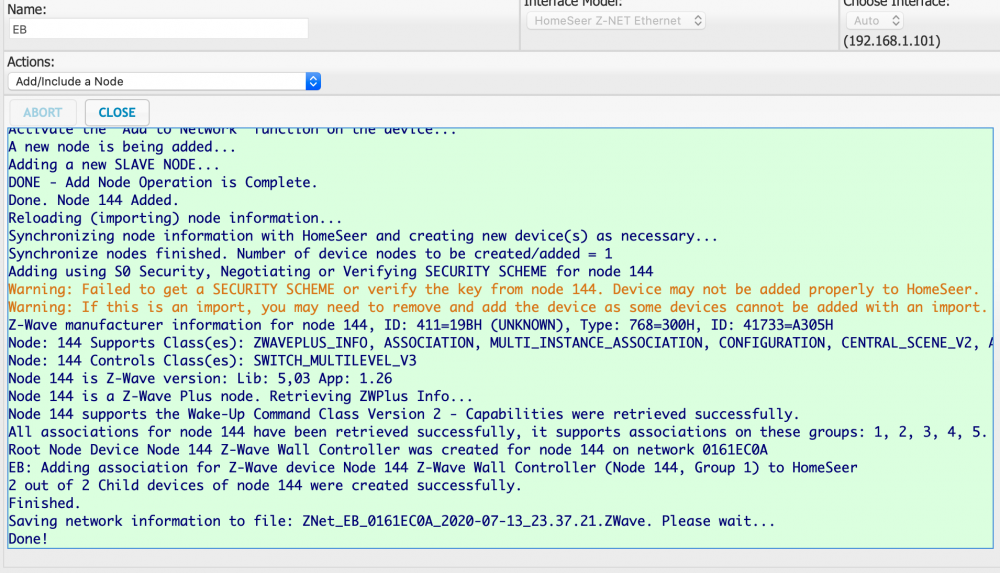Image resolution: width=1000 pixels, height=573 pixels.
Task: Click the 'Root Node Device Node 144' log line
Action: pos(387,450)
